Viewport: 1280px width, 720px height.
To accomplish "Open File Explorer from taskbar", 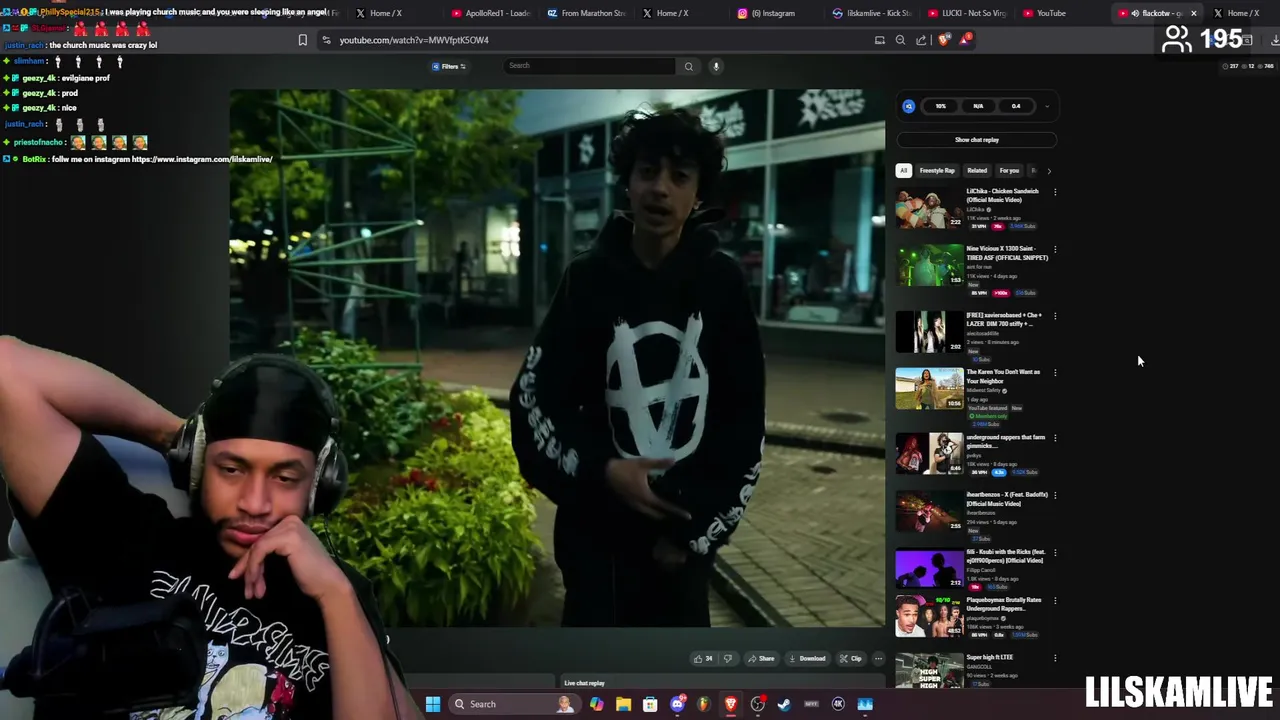I will (x=623, y=704).
